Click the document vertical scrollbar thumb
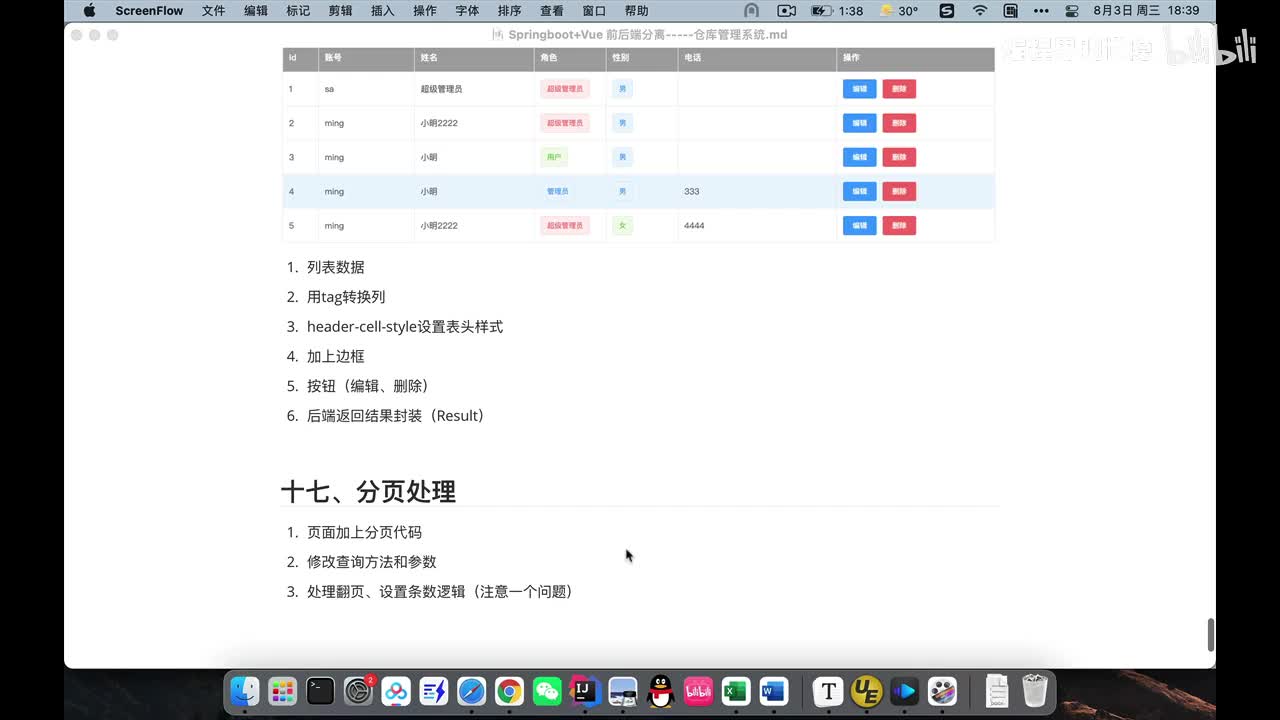The height and width of the screenshot is (720, 1280). coord(1210,635)
